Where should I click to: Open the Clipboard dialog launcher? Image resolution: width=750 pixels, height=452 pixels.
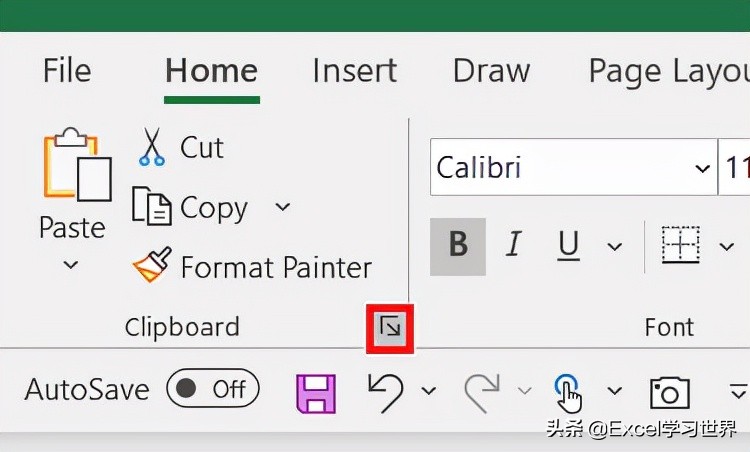[390, 327]
